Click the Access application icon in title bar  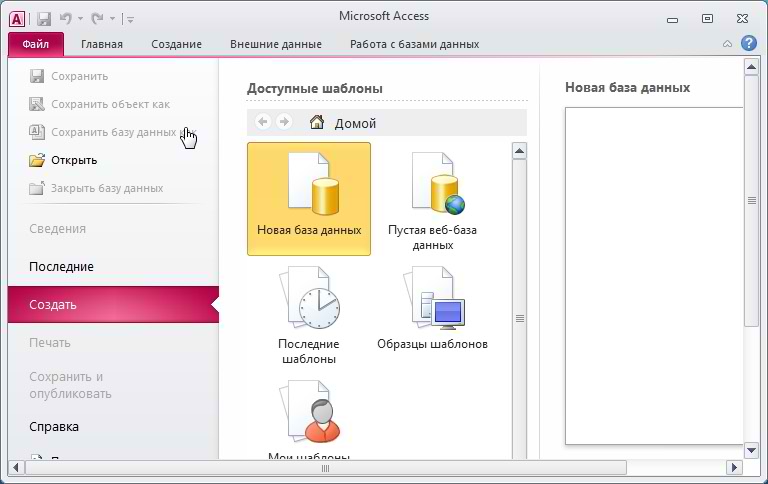point(17,19)
